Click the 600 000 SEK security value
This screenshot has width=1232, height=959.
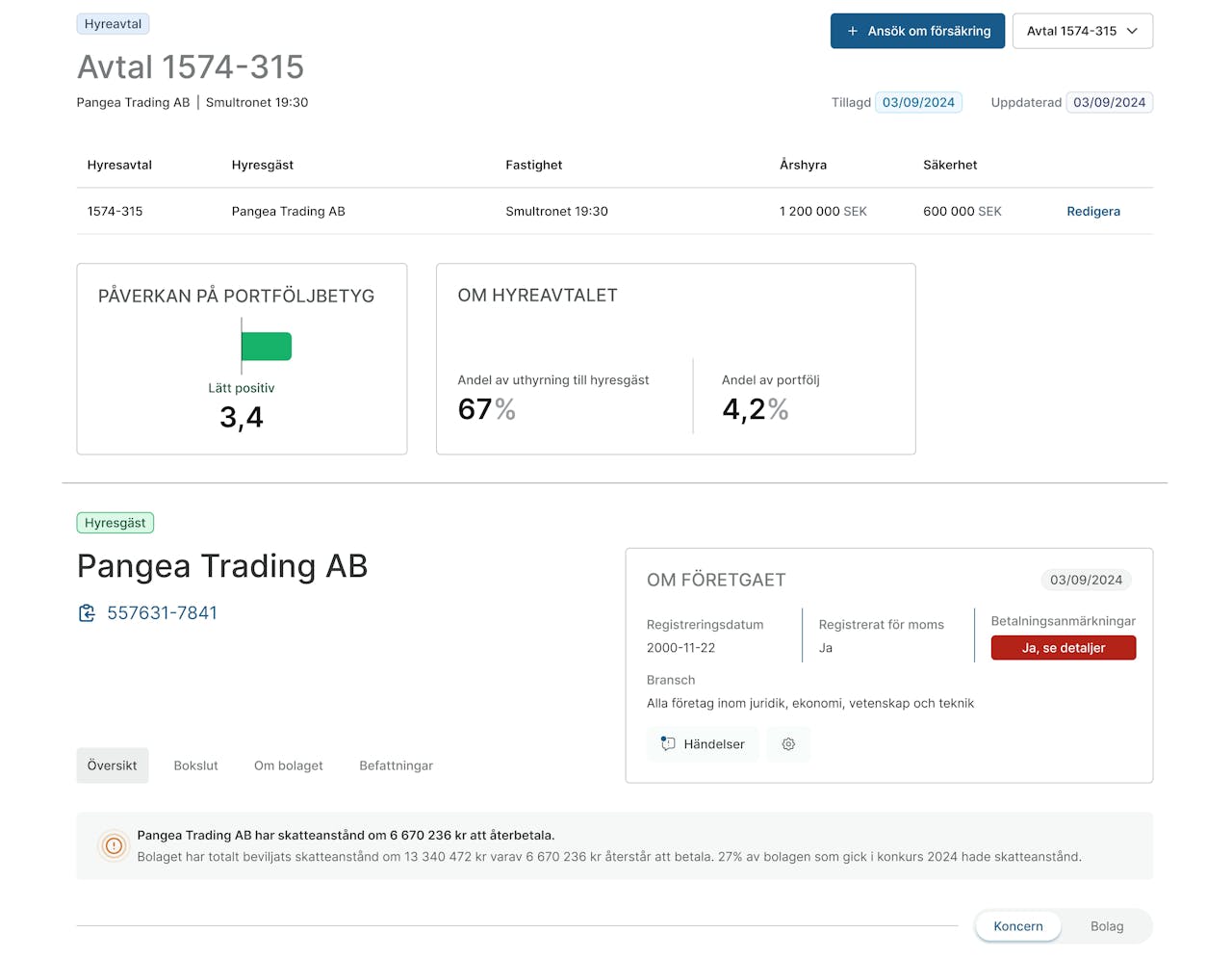[962, 211]
